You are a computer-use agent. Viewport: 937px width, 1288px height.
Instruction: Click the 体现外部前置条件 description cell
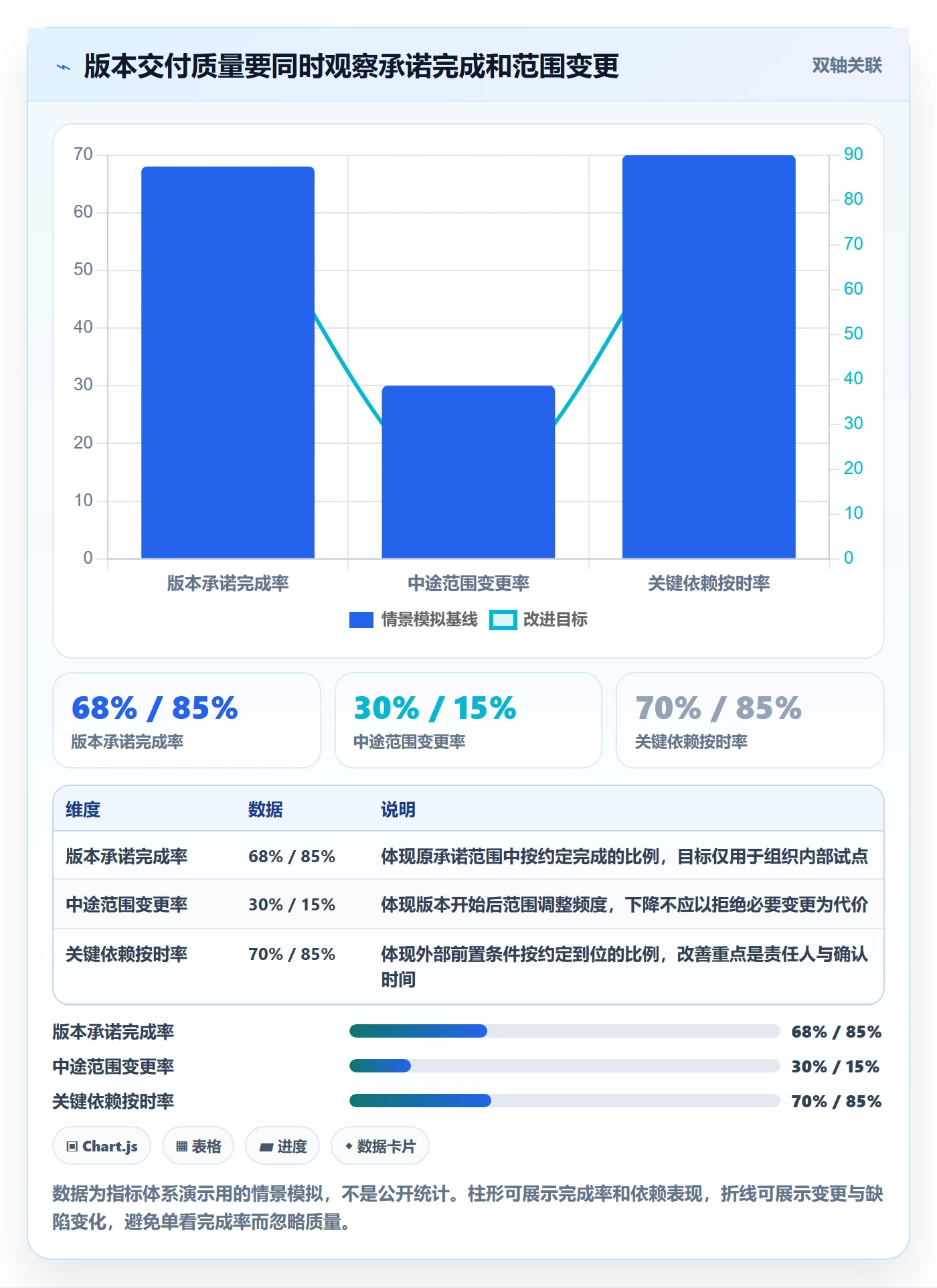tap(624, 967)
